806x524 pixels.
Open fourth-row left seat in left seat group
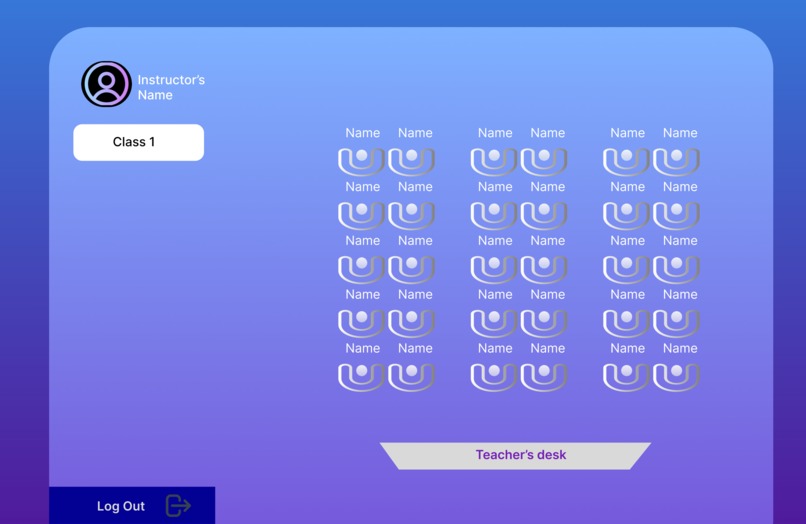pos(361,323)
